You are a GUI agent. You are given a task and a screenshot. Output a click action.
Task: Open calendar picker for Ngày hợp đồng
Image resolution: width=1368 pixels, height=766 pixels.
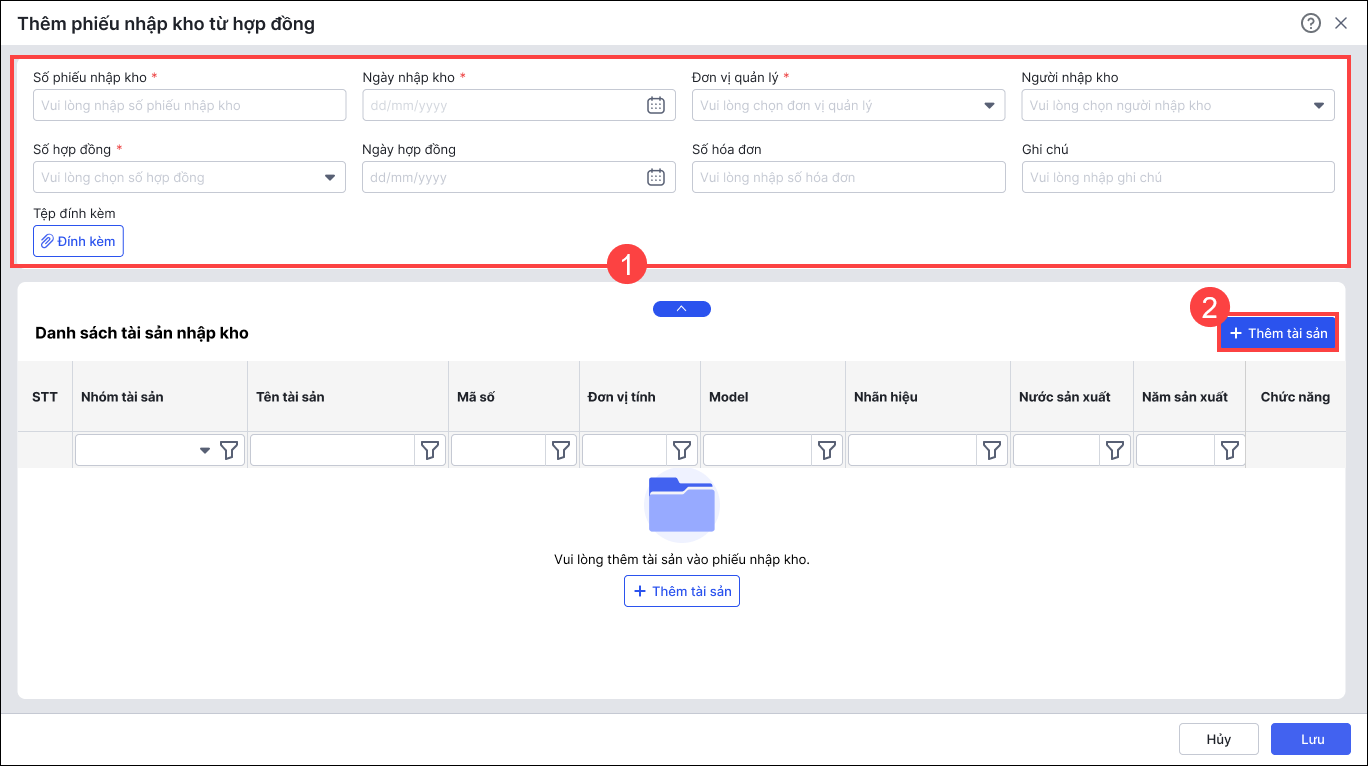[x=656, y=177]
